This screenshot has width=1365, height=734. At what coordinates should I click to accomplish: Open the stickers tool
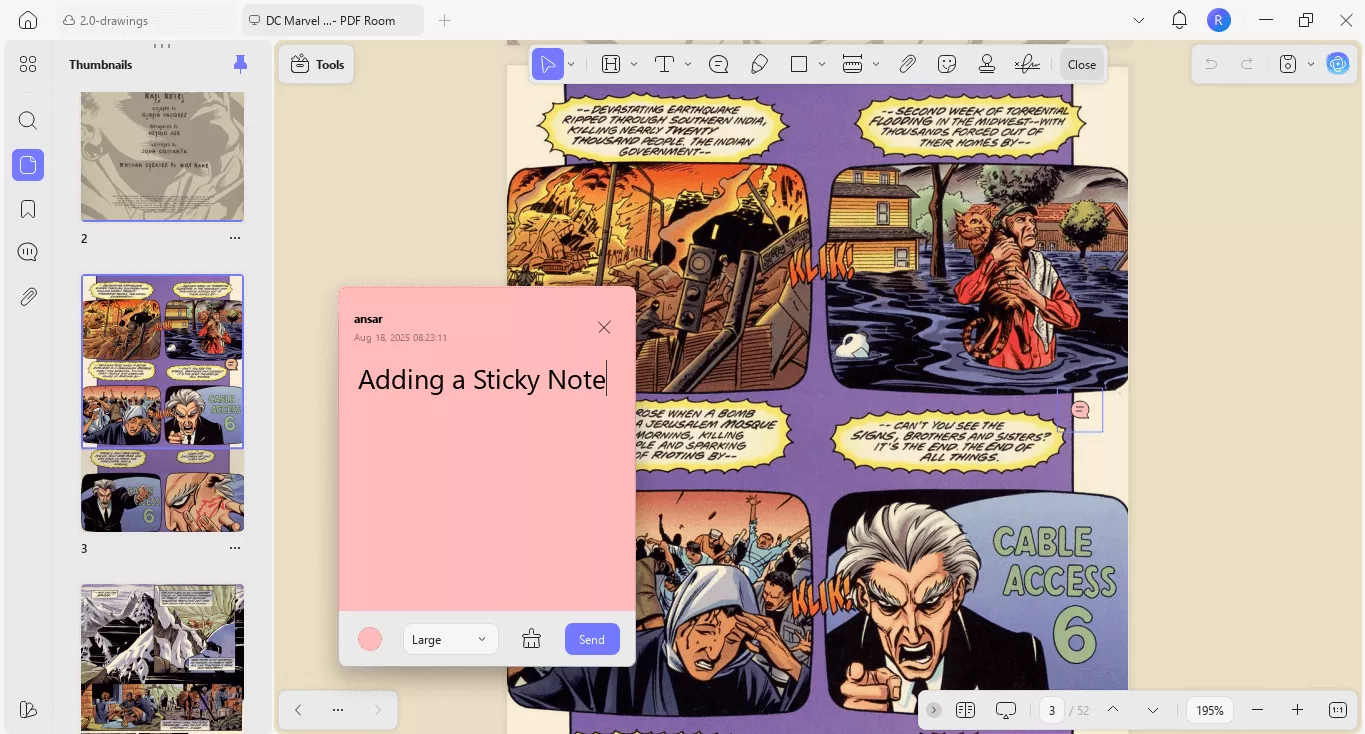pyautogui.click(x=947, y=64)
